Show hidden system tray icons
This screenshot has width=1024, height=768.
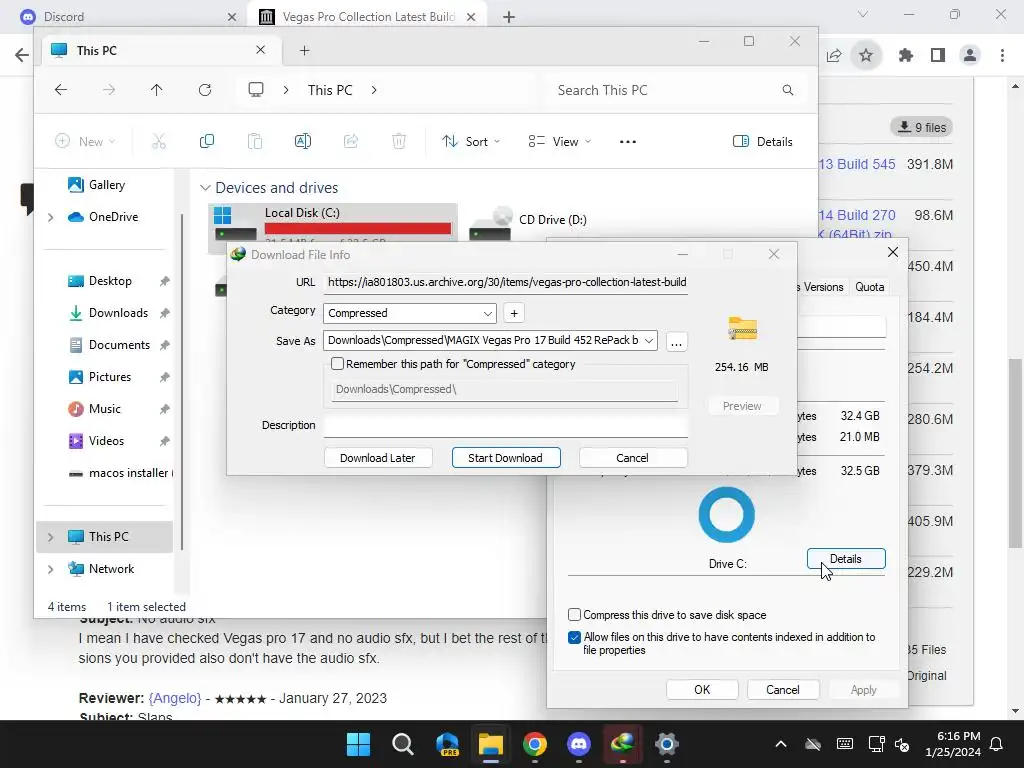[780, 744]
